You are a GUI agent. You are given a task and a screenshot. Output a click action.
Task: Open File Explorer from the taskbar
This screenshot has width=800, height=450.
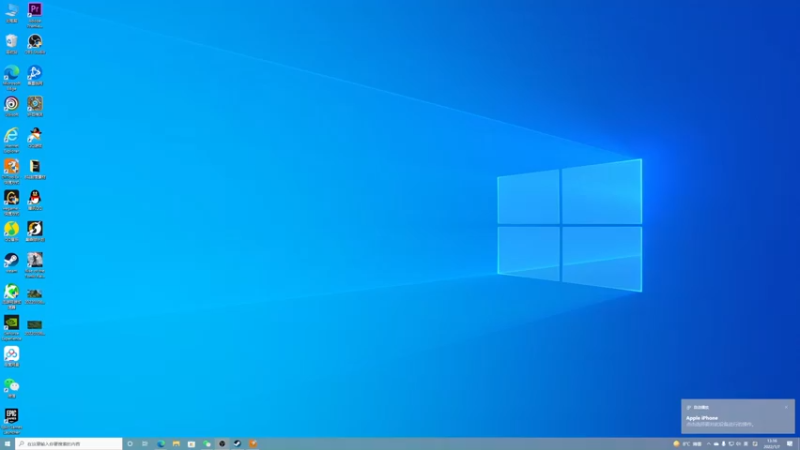176,444
